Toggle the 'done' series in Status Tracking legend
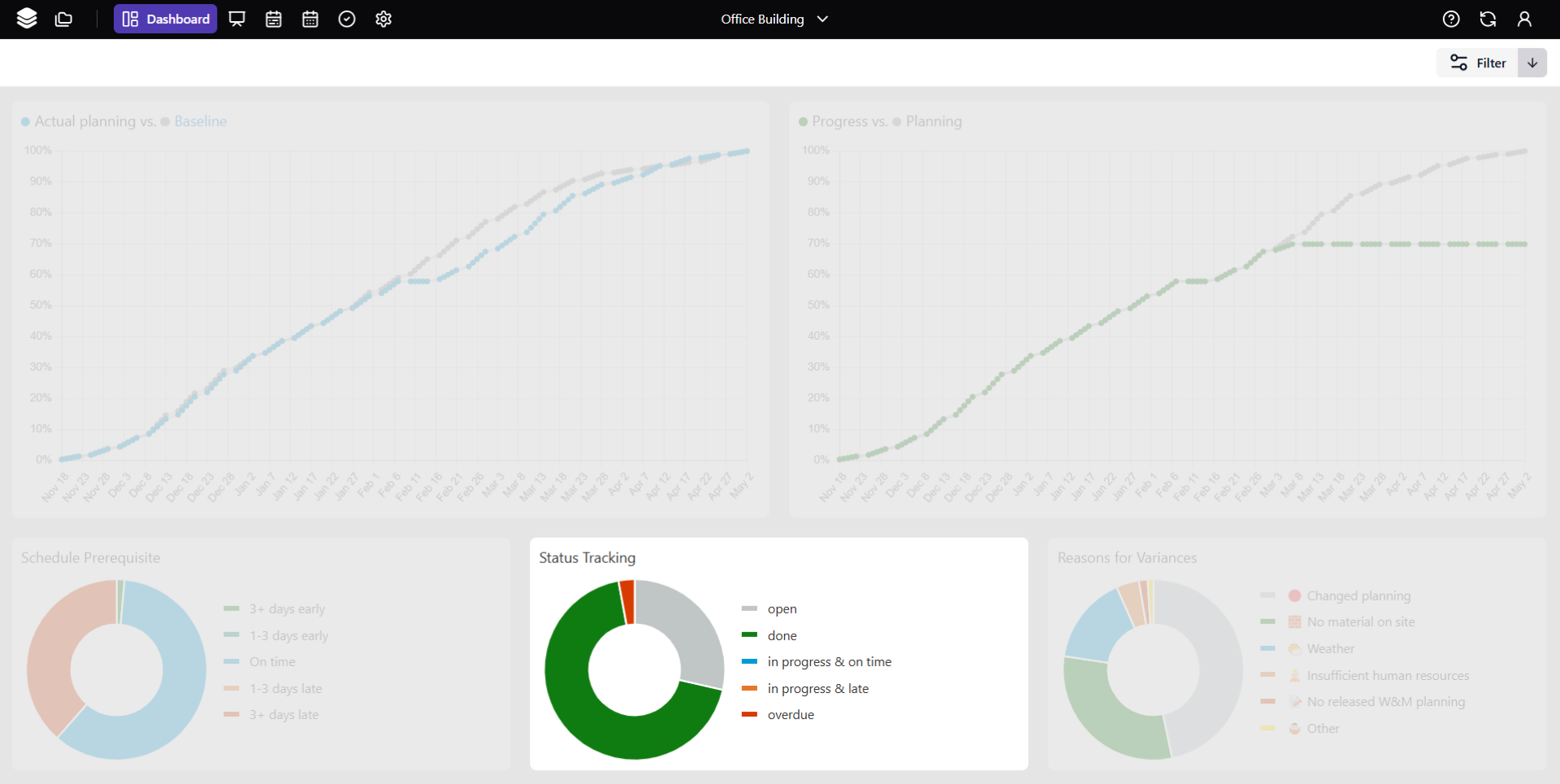Screen dimensions: 1560x784 (782, 635)
